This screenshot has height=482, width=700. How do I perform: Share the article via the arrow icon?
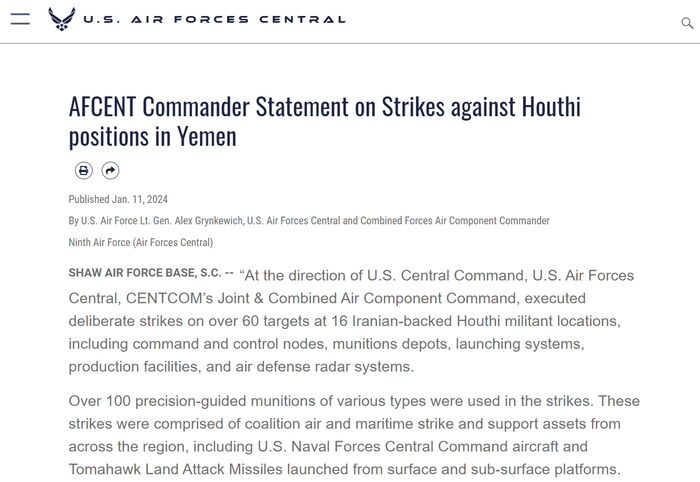(110, 171)
